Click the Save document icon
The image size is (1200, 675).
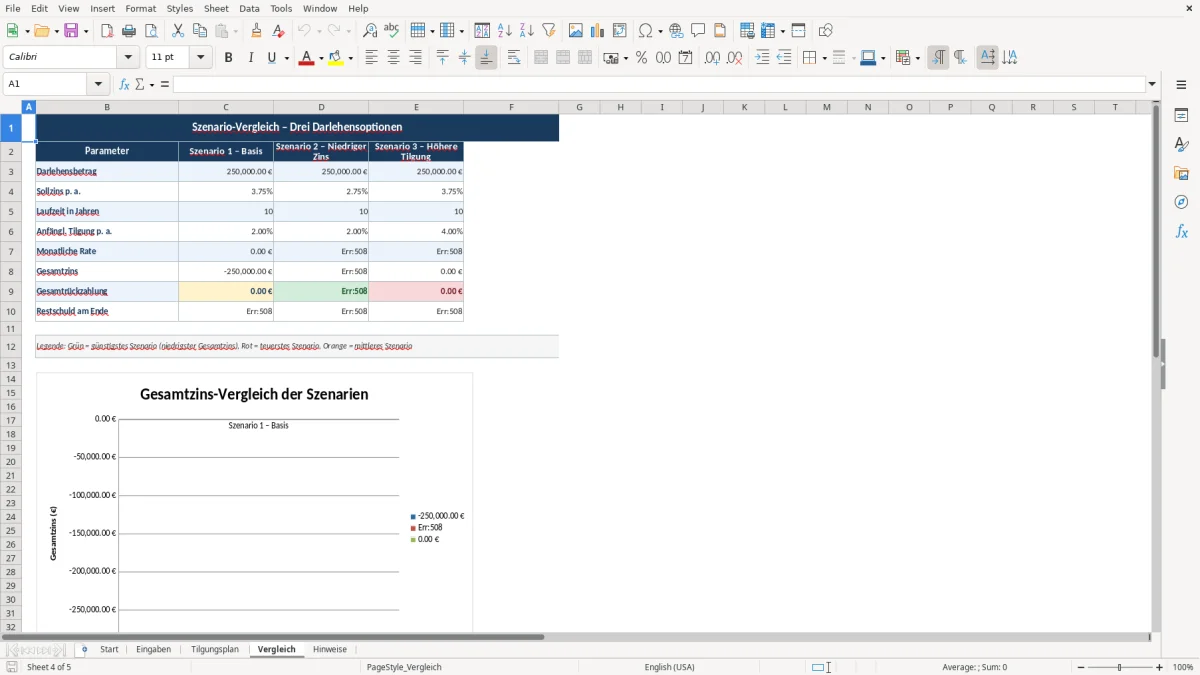tap(71, 31)
